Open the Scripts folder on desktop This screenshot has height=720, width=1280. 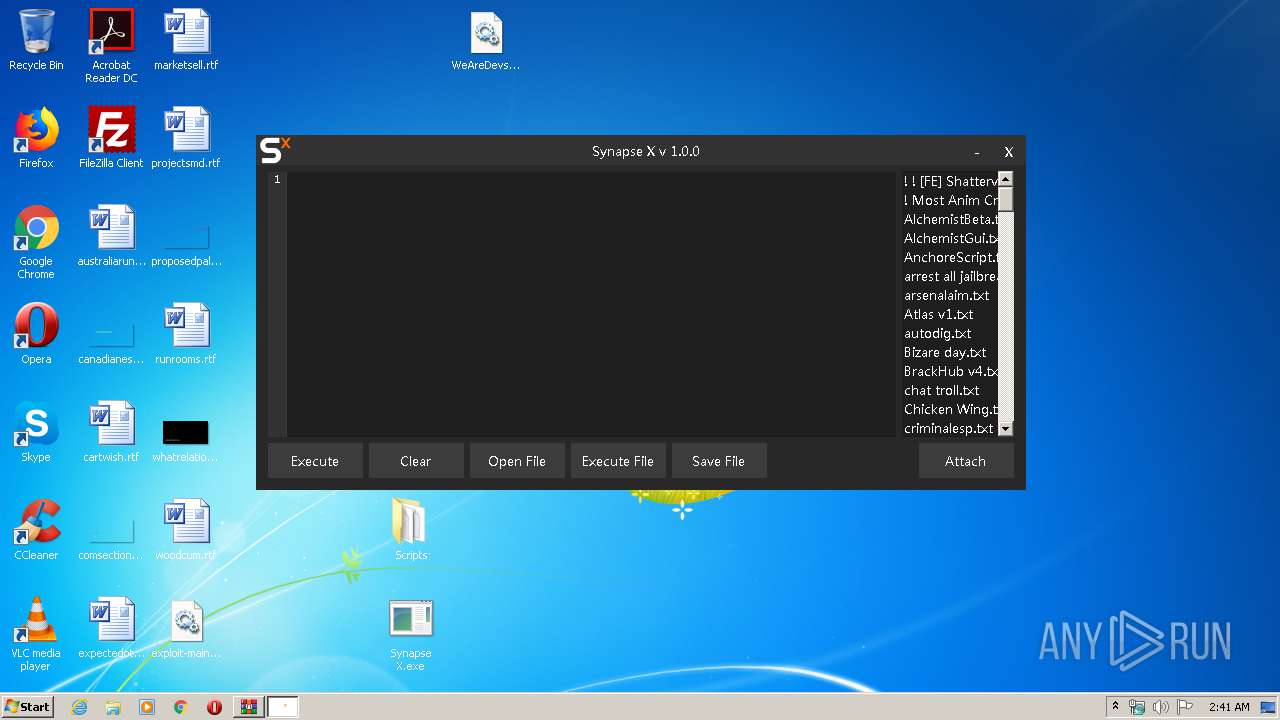[411, 530]
